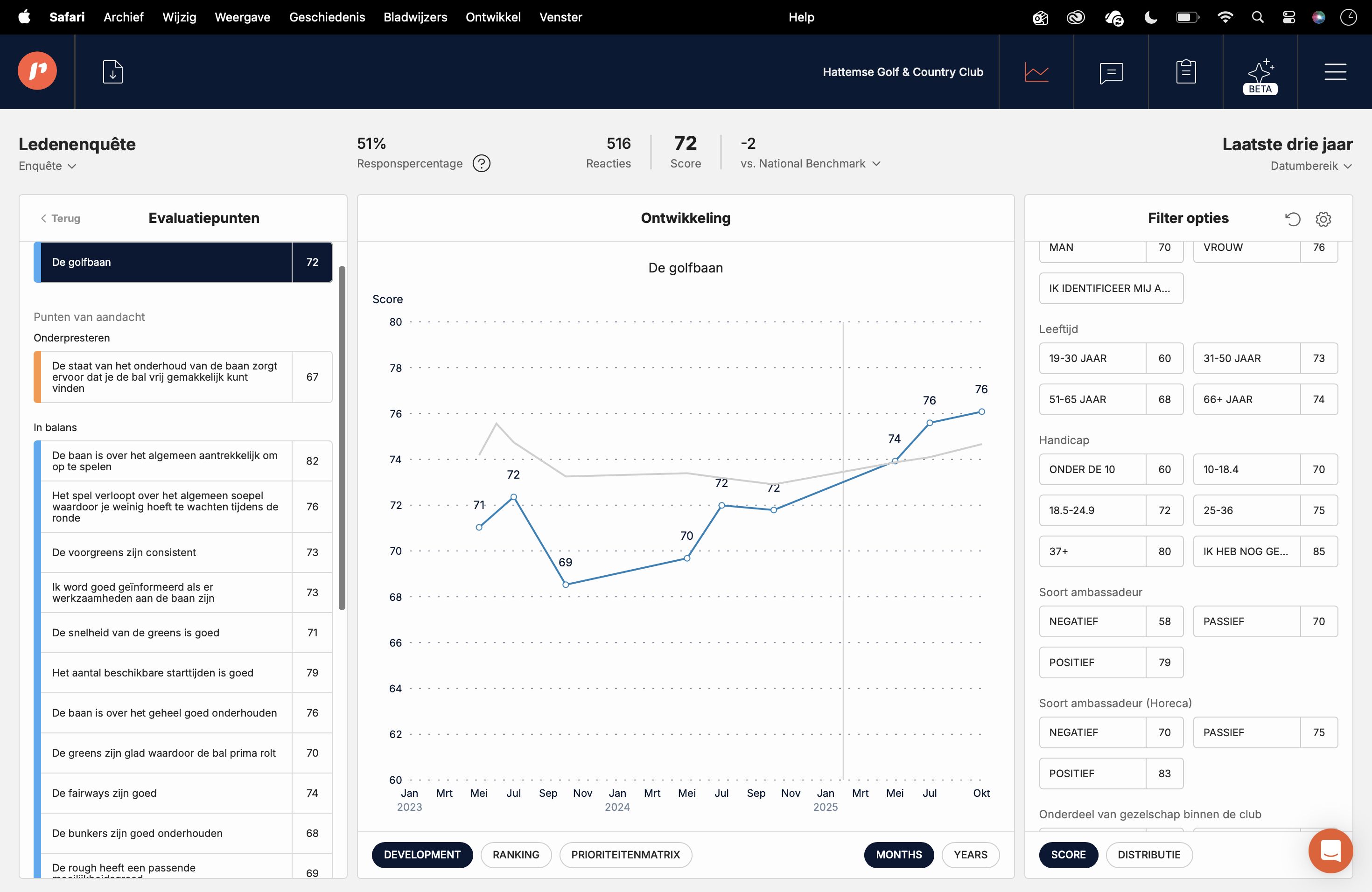Open the line chart analytics icon

coord(1036,72)
